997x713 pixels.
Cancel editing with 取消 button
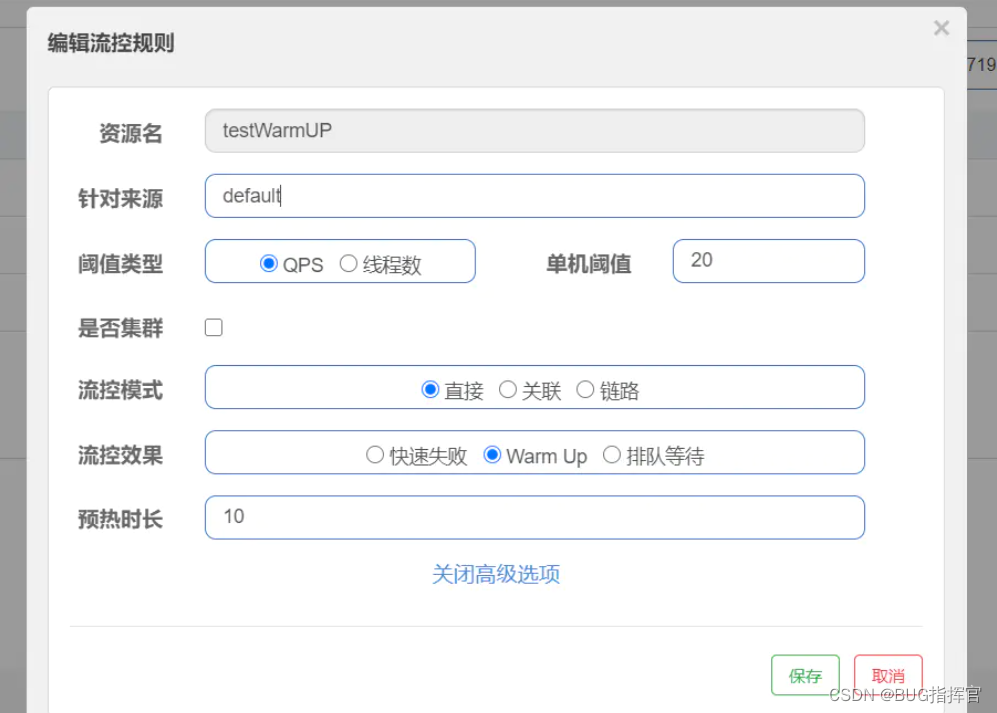887,675
